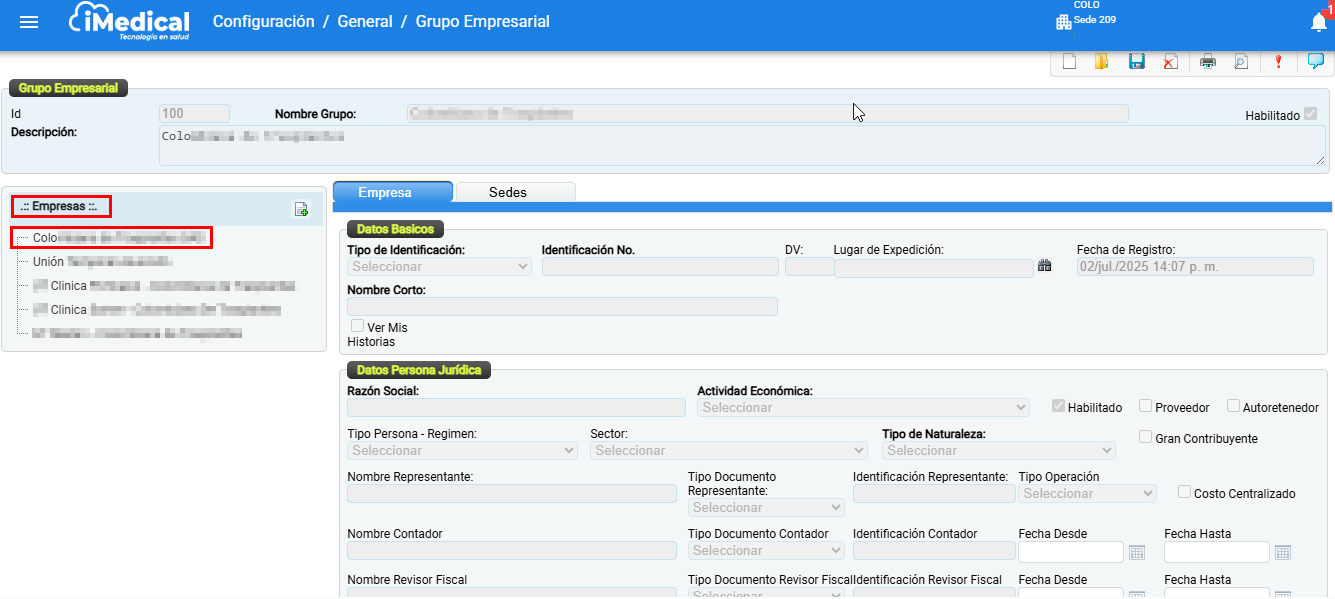Click the yellow folder open icon
The width and height of the screenshot is (1335, 599).
click(1101, 62)
